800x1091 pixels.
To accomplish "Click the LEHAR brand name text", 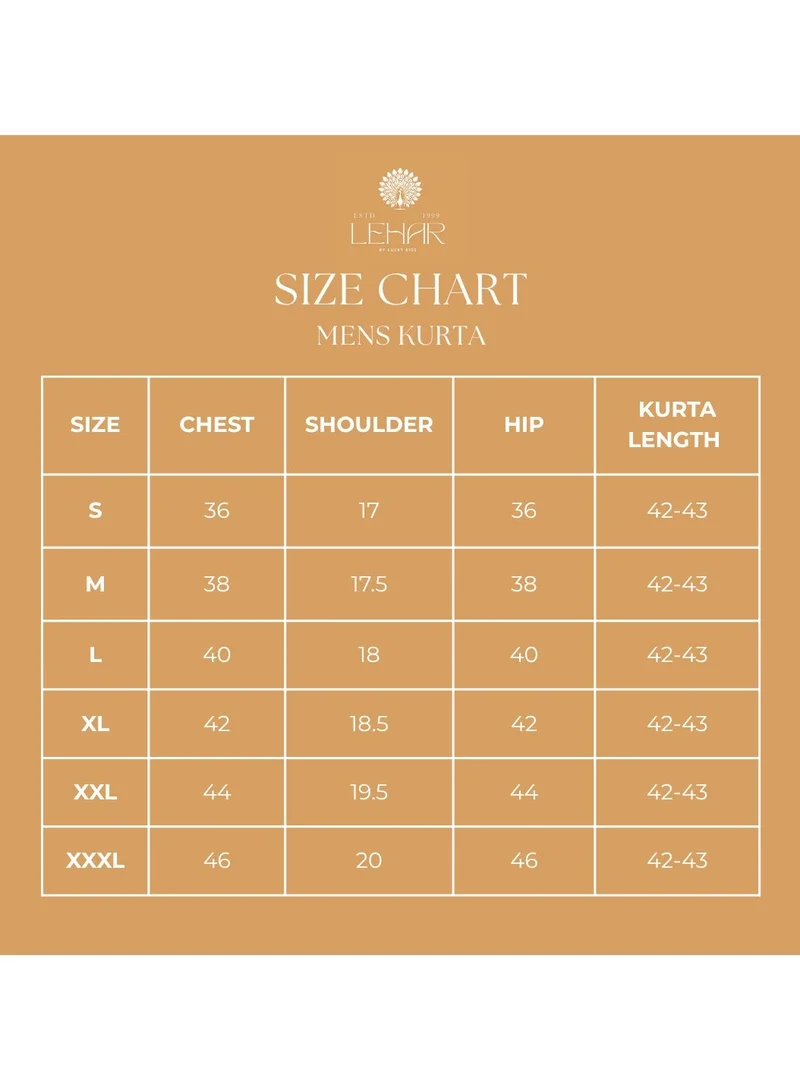I will (398, 234).
